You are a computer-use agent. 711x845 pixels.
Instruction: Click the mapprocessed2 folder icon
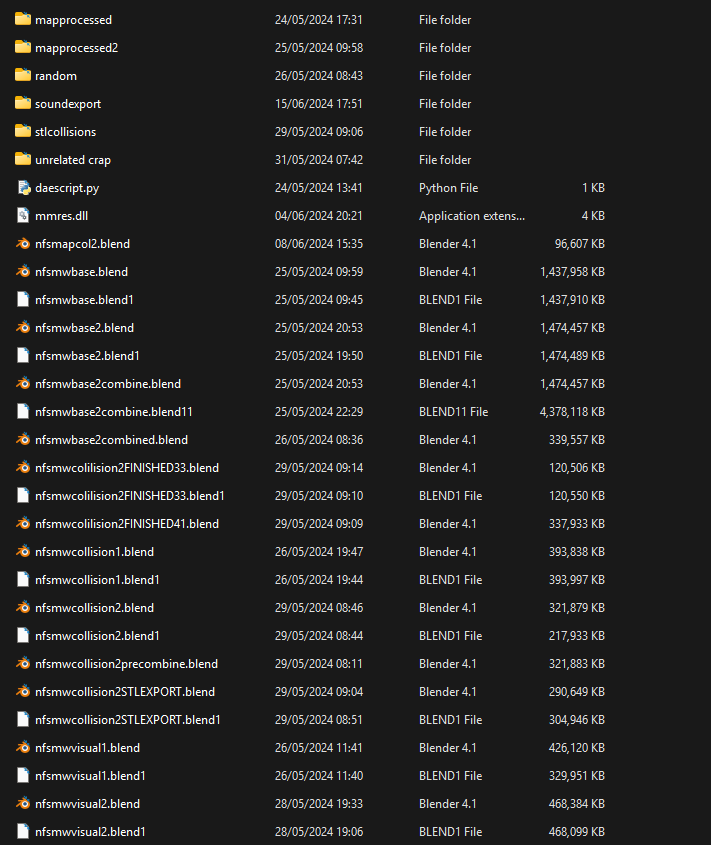coord(23,47)
